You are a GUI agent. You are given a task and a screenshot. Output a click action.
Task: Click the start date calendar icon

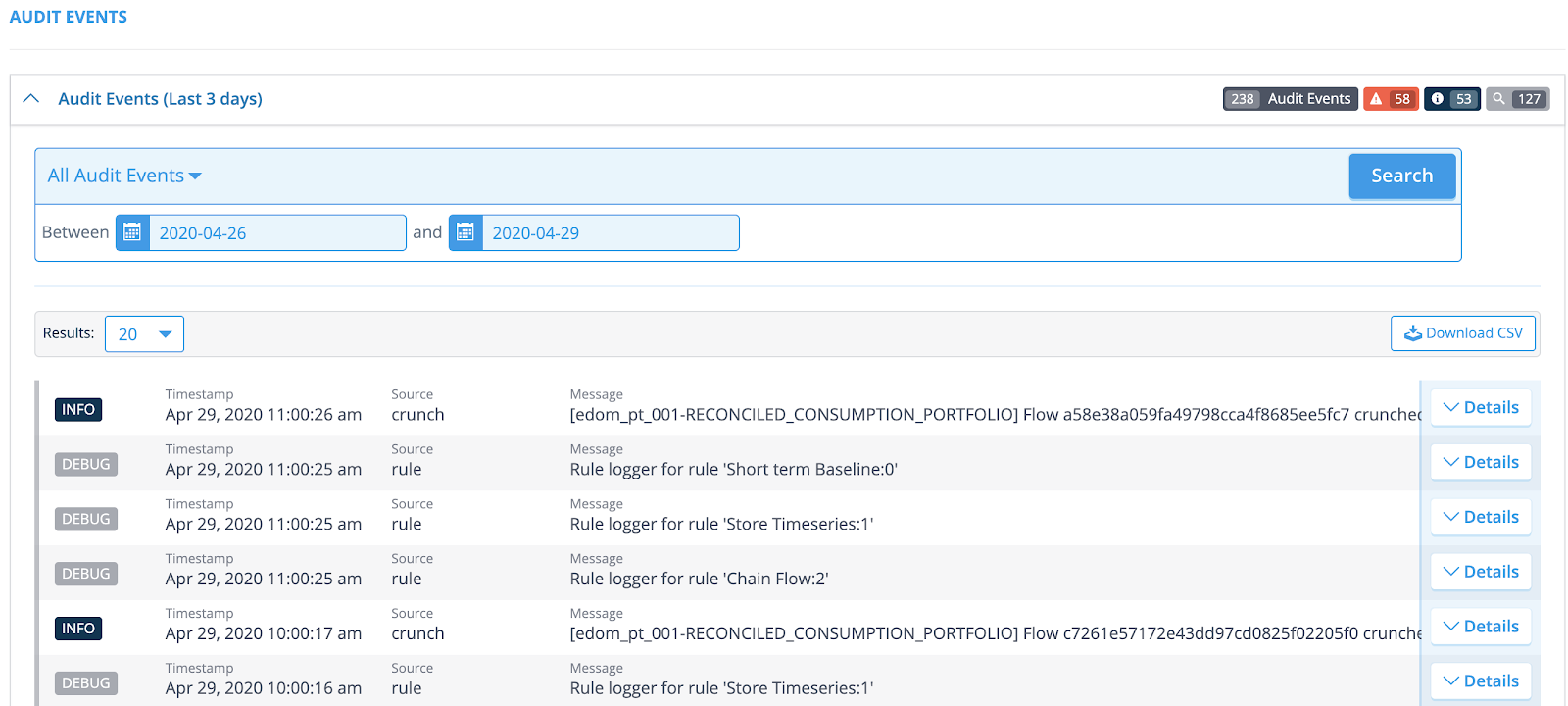(132, 233)
